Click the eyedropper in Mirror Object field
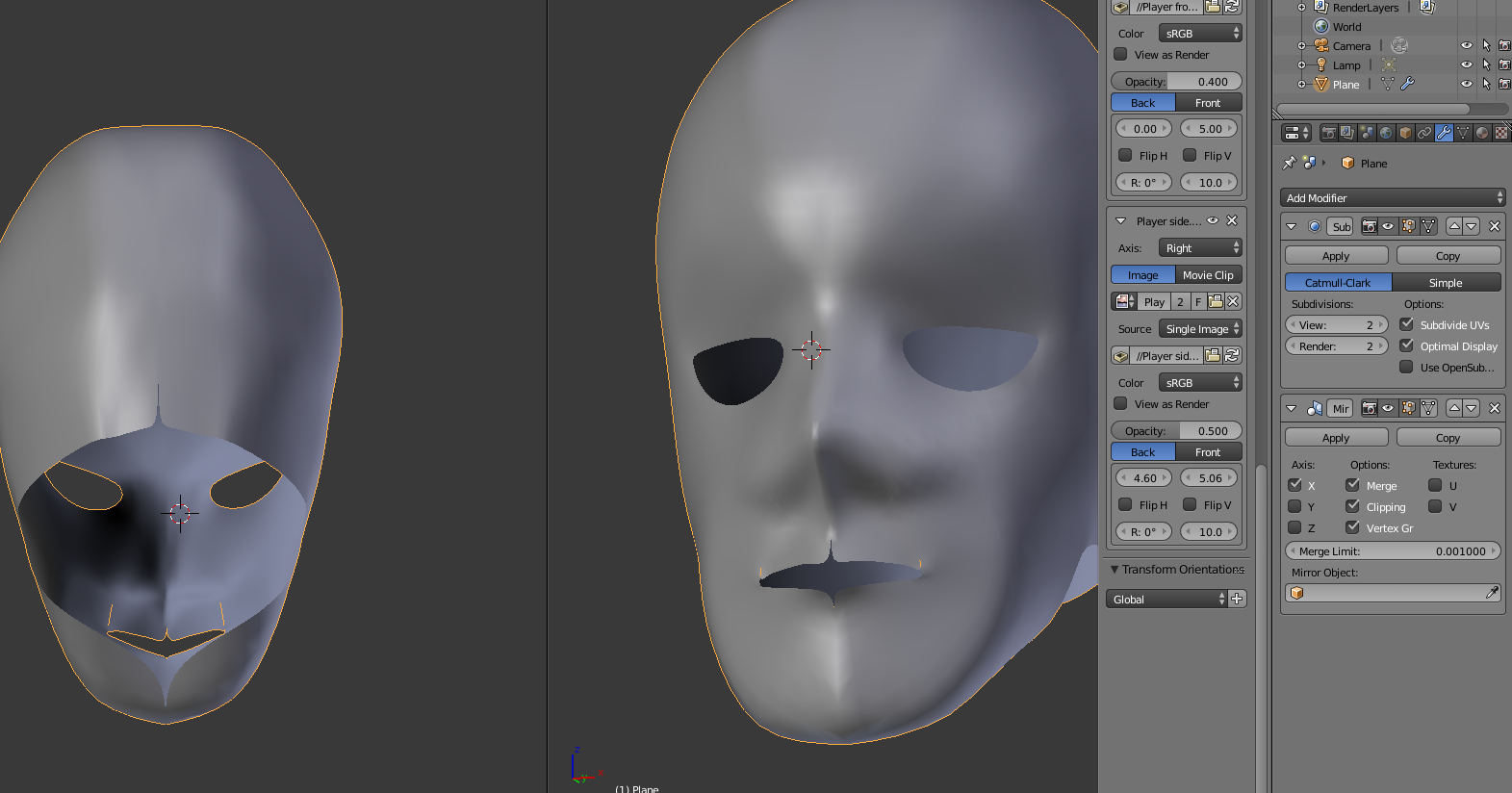Screen dimensions: 1512x793 pyautogui.click(x=1492, y=593)
